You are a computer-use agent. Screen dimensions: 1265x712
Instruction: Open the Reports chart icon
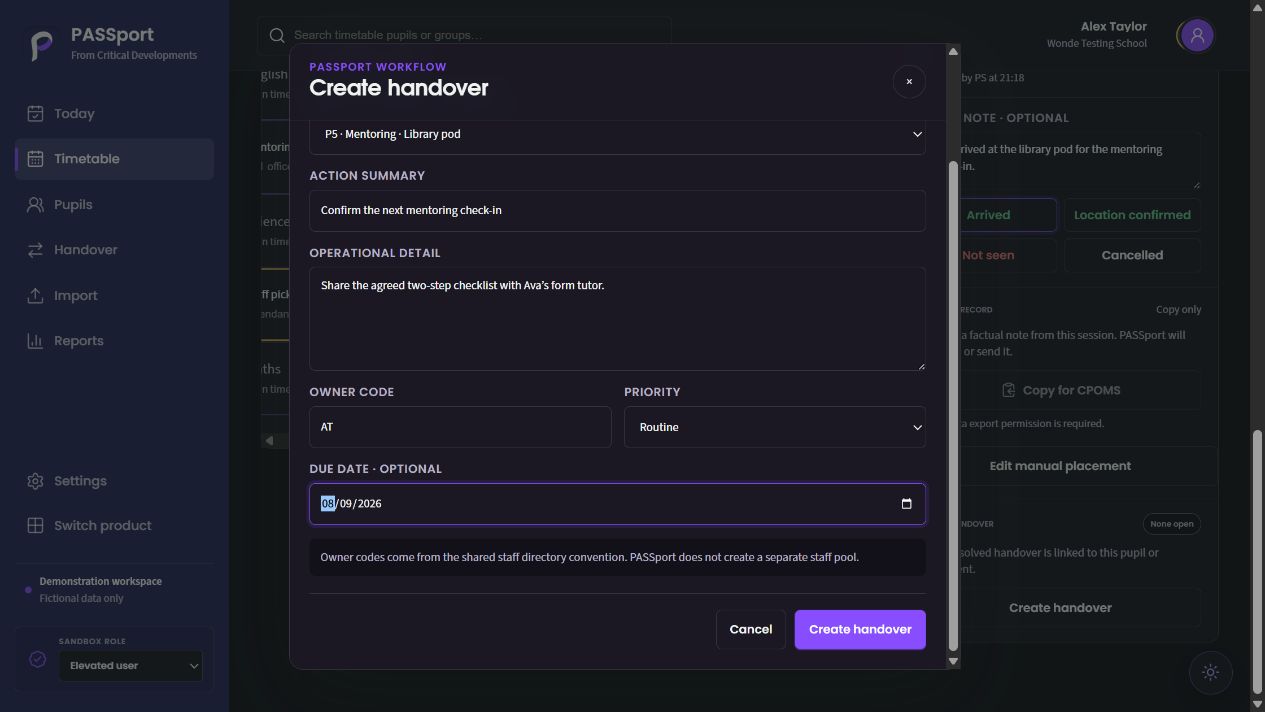tap(35, 341)
